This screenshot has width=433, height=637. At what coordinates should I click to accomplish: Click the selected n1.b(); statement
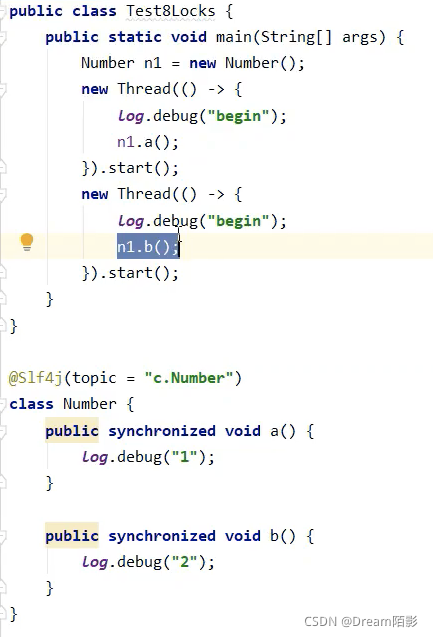[148, 247]
